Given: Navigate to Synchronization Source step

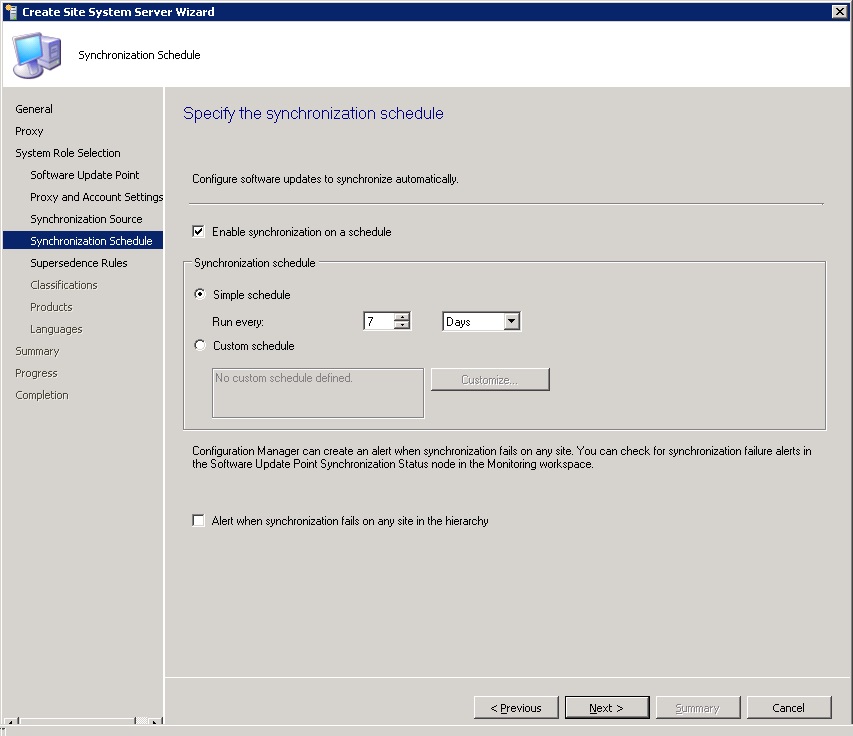Looking at the screenshot, I should pos(86,219).
